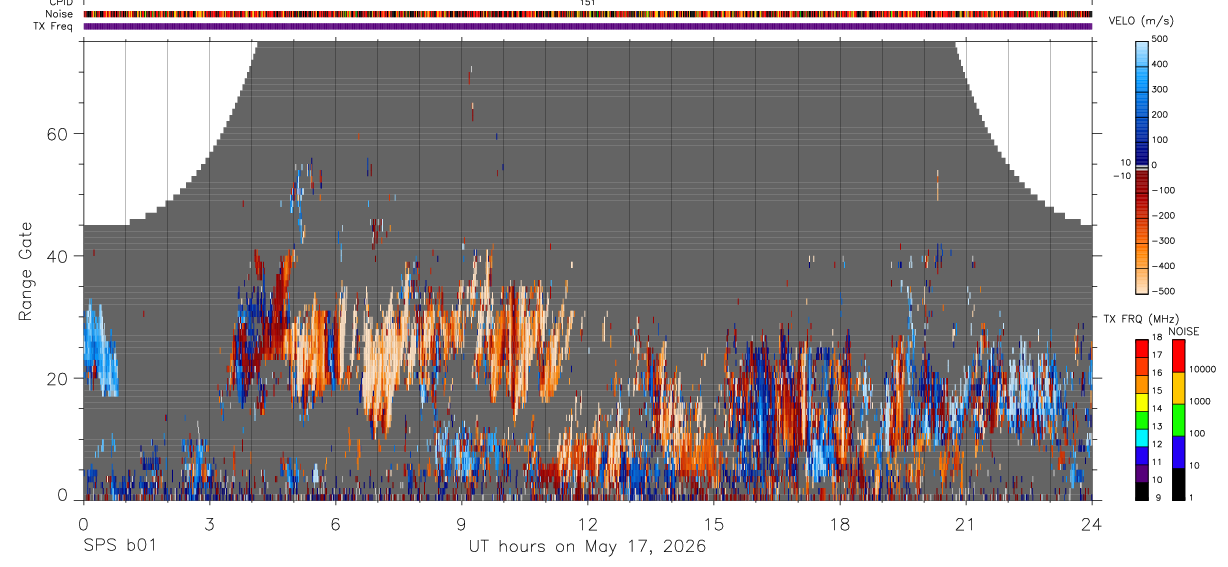The image size is (1228, 567).
Task: Click the SPS b01 beam label
Action: [x=119, y=546]
